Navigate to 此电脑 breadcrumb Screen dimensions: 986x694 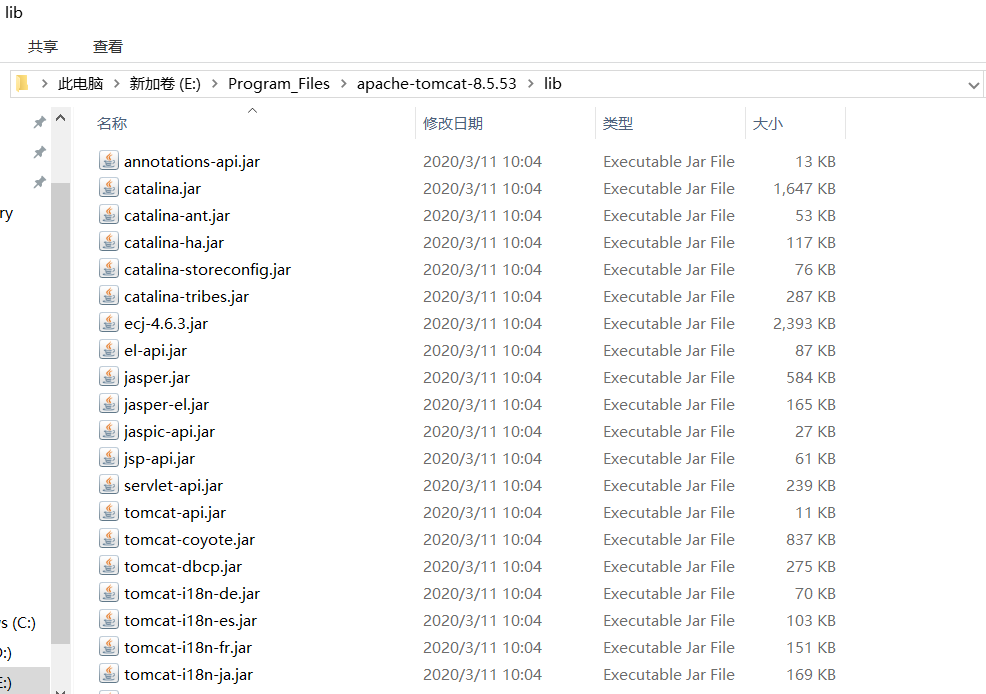(x=80, y=84)
